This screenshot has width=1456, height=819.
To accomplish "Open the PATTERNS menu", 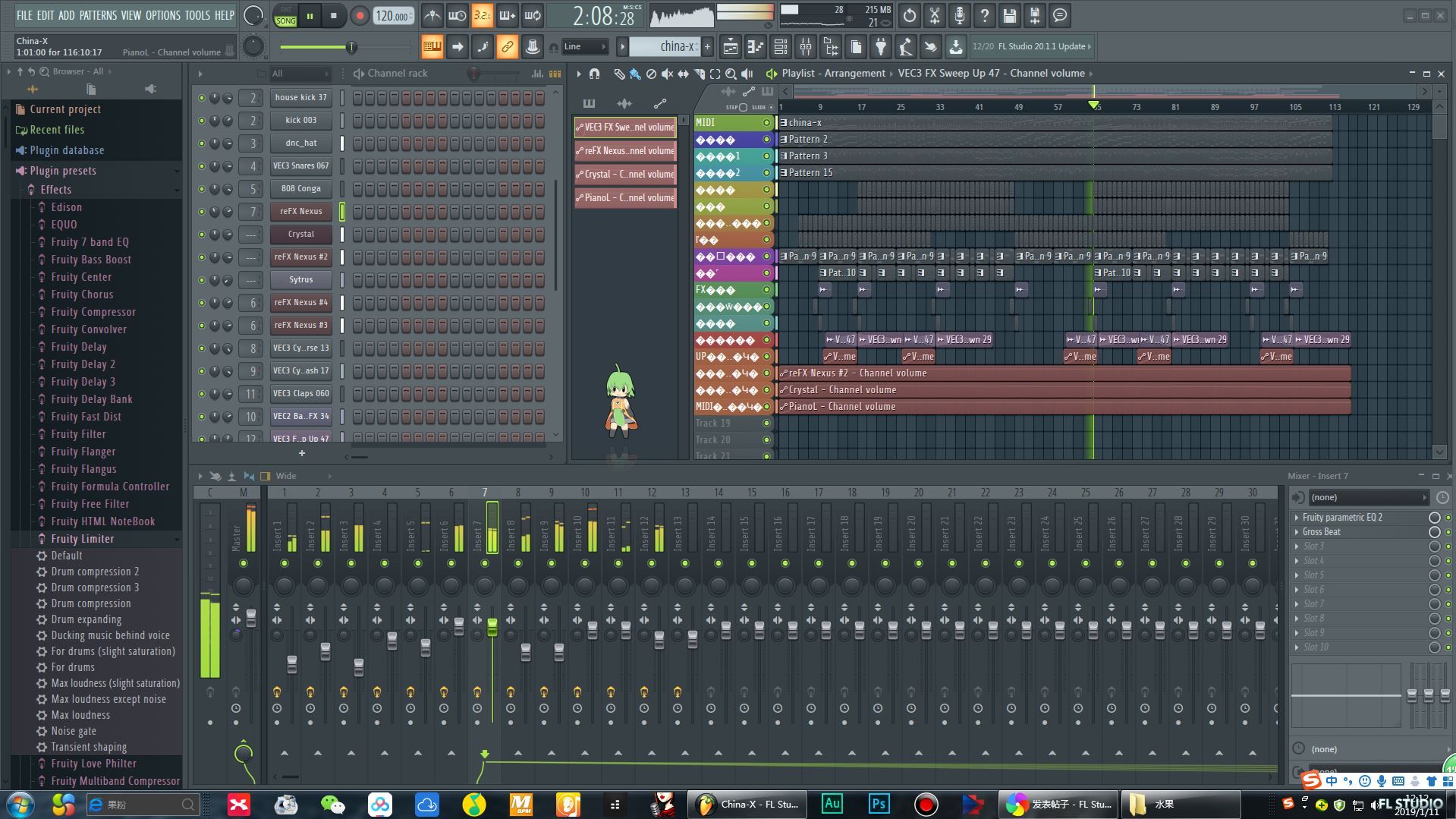I will click(98, 15).
